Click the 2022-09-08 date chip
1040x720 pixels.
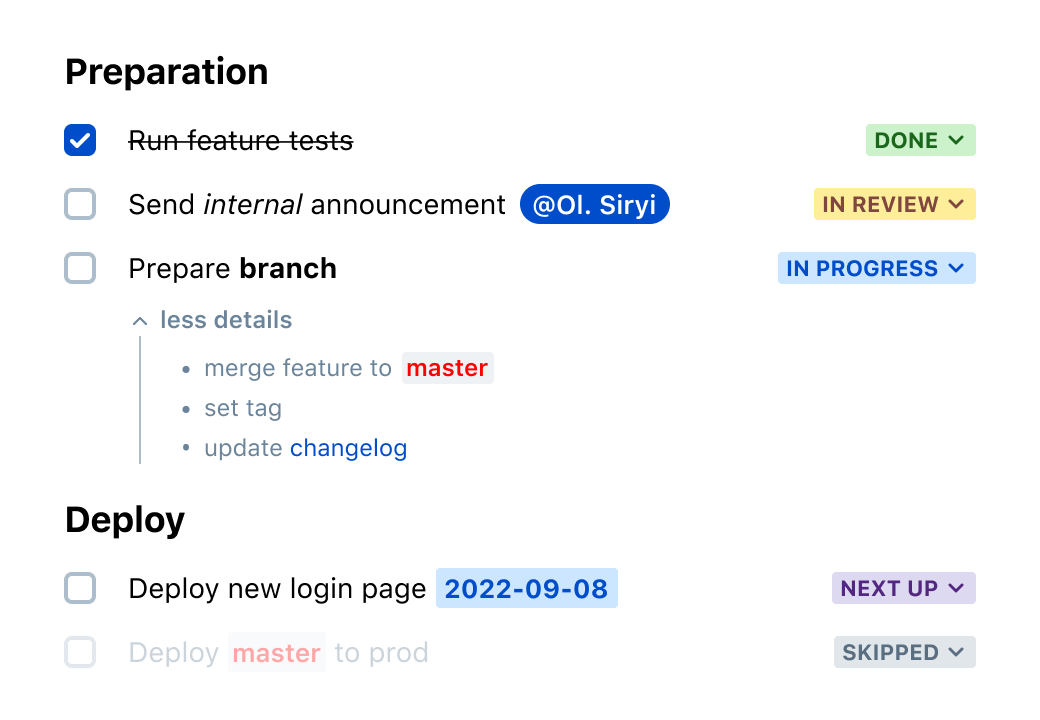click(527, 588)
